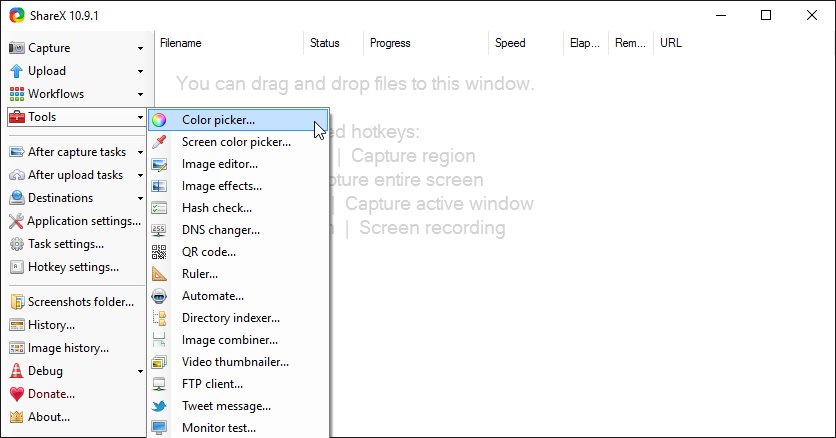
Task: Click the Screen color picker eyedropper icon
Action: click(x=159, y=142)
